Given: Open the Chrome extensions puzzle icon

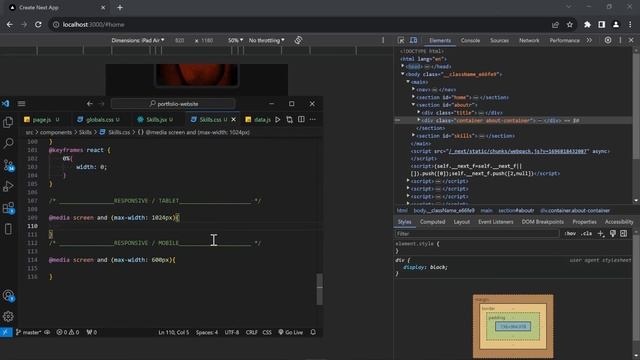Looking at the screenshot, I should click(x=587, y=24).
